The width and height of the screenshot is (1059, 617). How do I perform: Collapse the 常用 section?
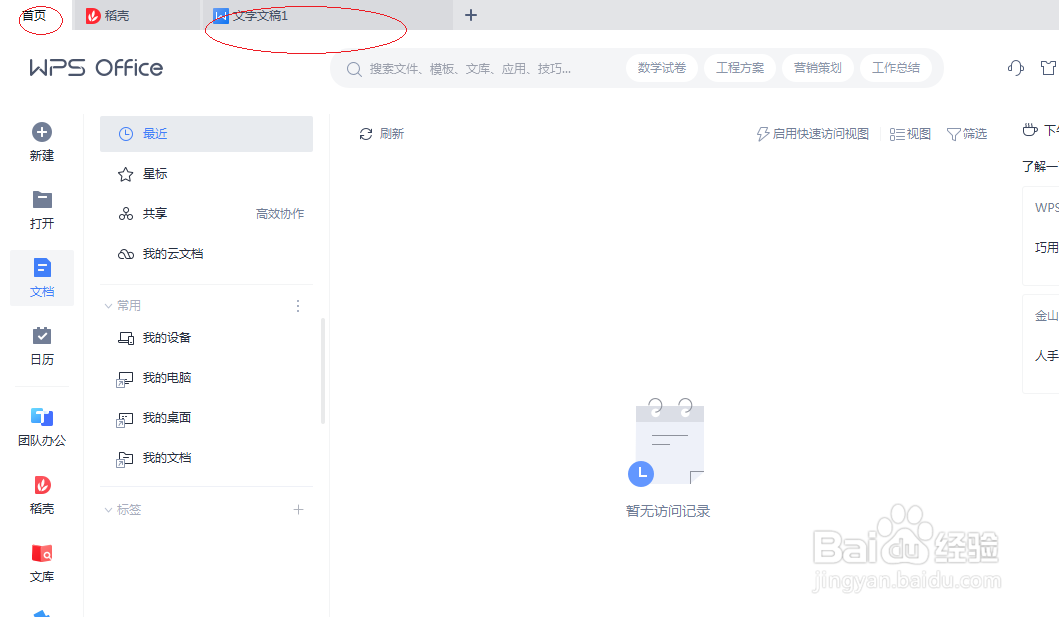click(x=108, y=306)
